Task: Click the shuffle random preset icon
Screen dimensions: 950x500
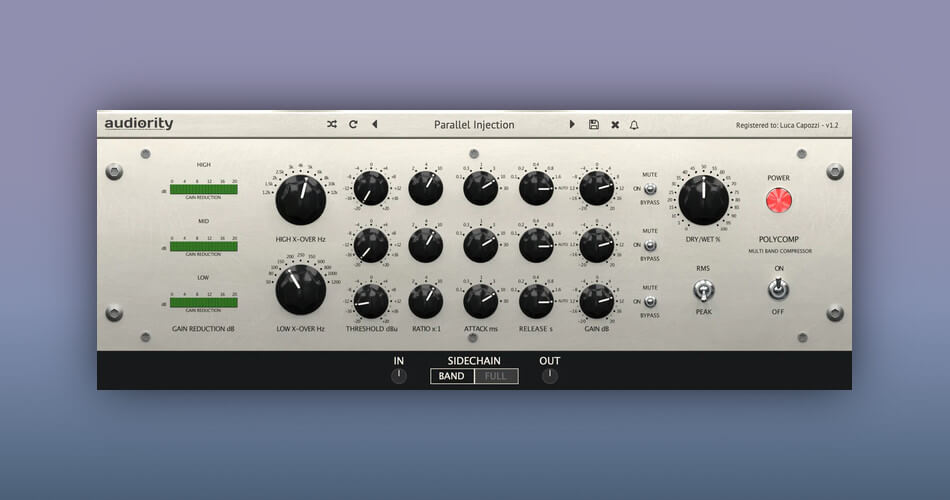Action: point(332,125)
